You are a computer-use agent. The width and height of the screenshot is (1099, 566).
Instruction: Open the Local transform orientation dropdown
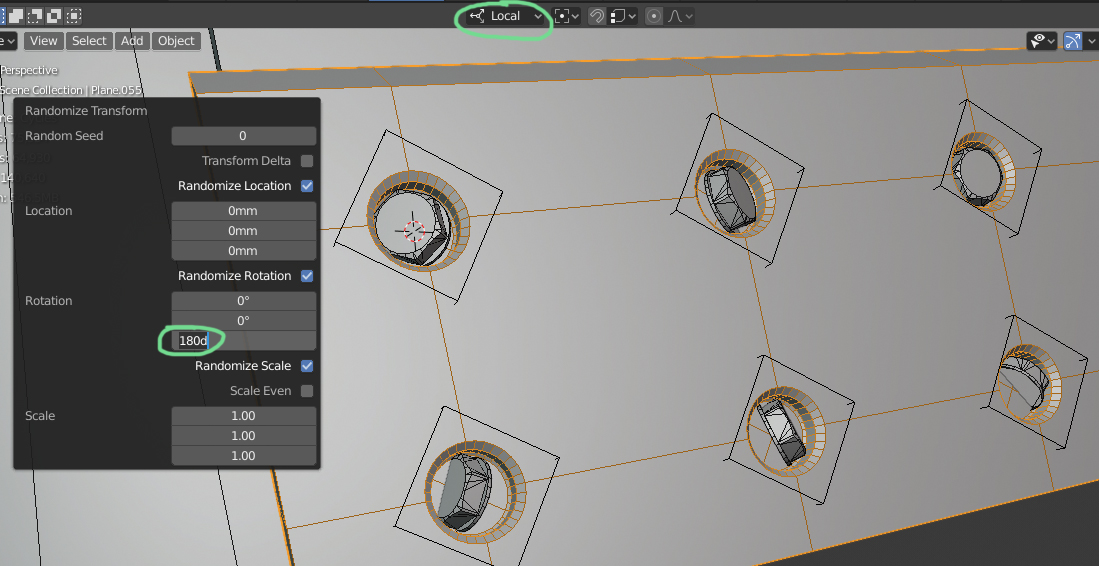click(x=506, y=15)
